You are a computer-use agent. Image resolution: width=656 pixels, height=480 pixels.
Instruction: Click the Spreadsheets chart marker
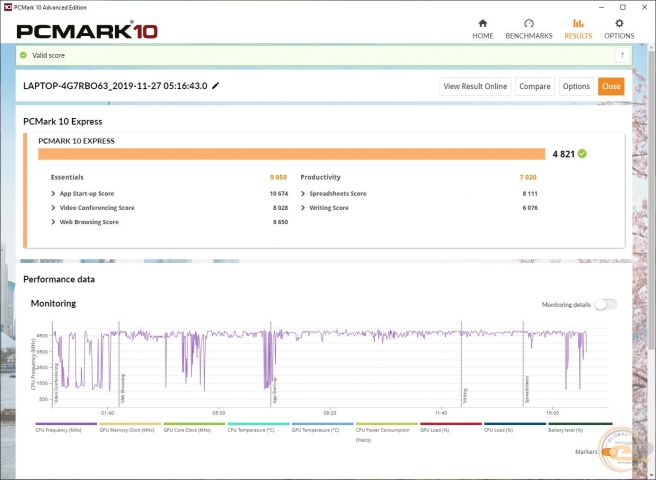pos(527,389)
